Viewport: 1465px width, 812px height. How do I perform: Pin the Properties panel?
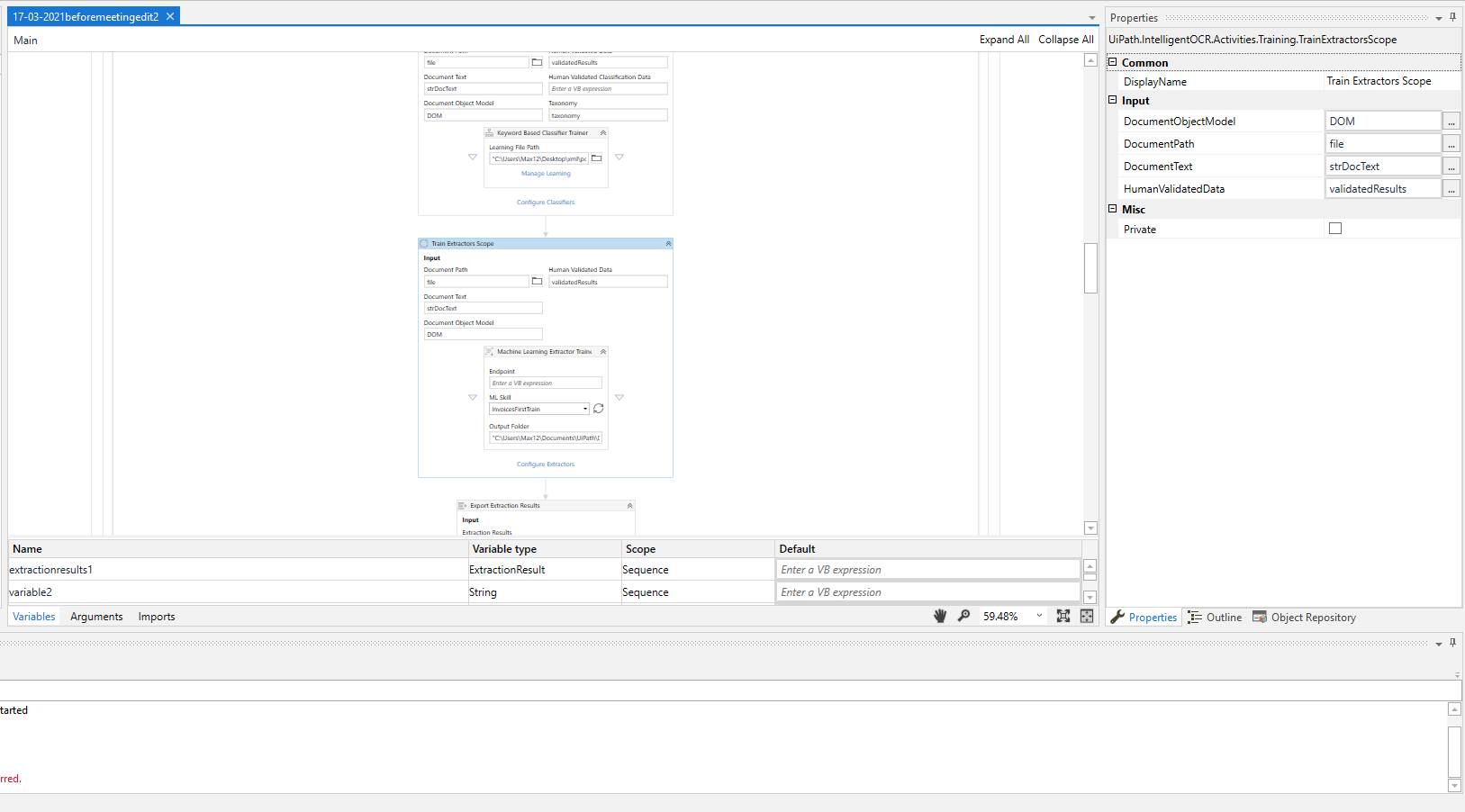[x=1452, y=17]
